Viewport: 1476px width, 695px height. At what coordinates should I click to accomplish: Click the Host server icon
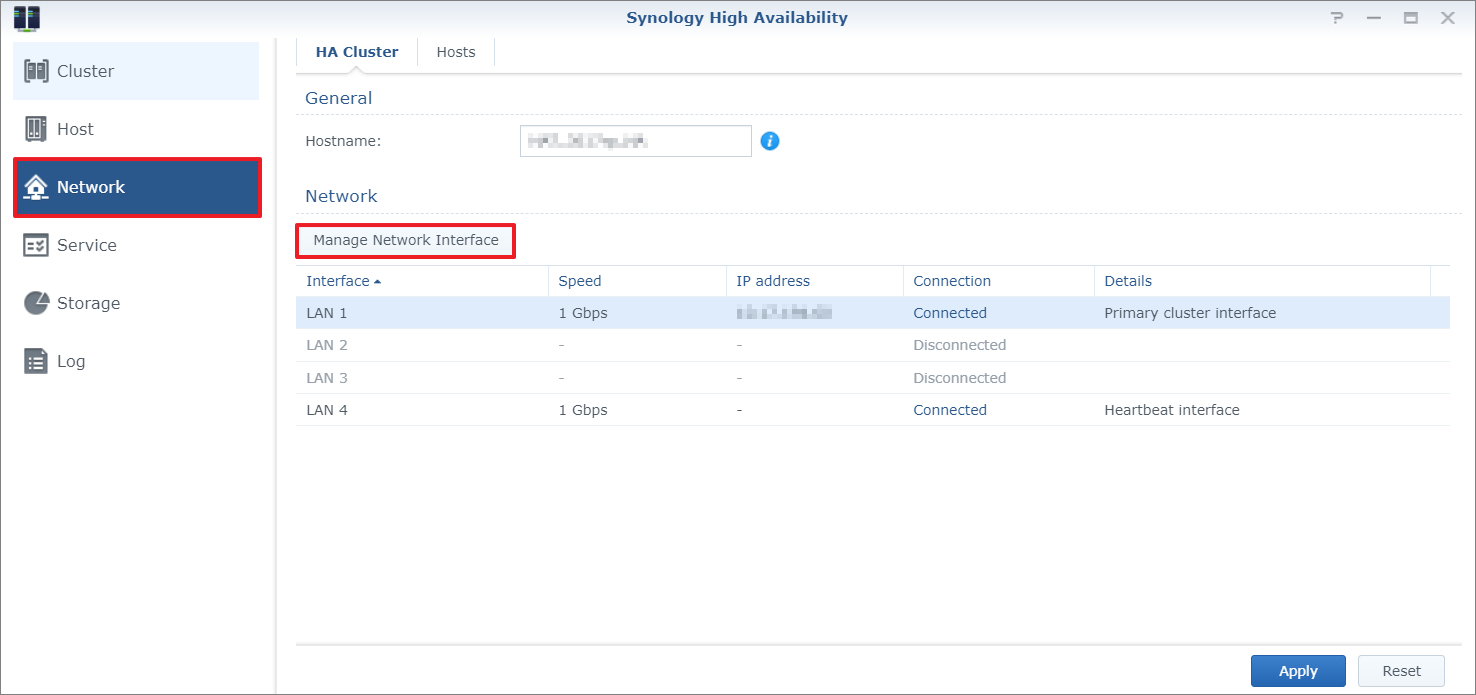tap(36, 129)
